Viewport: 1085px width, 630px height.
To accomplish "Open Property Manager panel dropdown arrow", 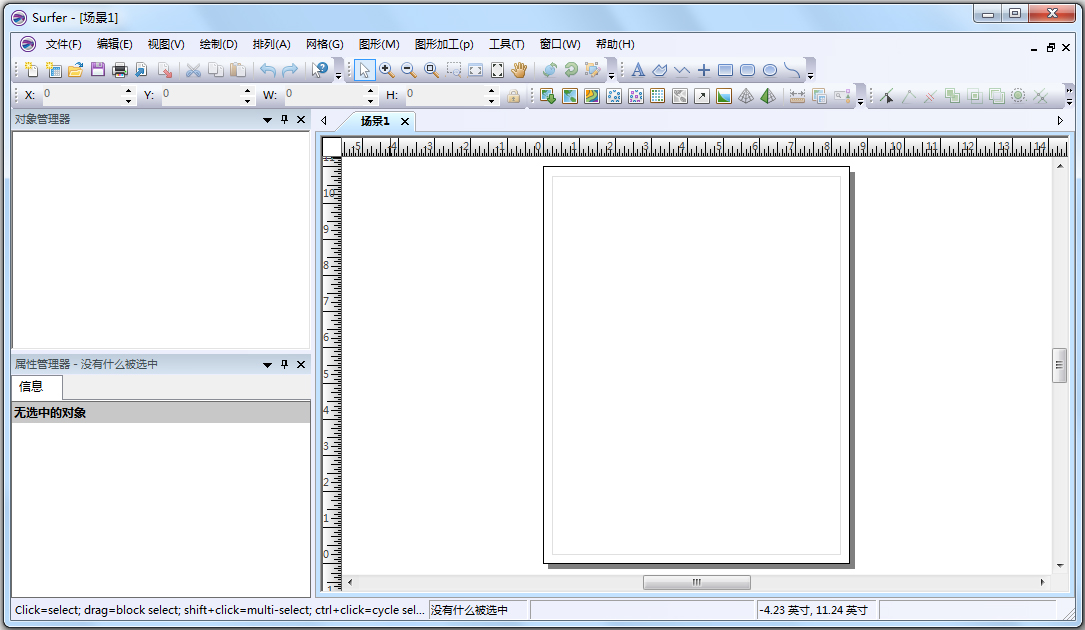I will point(267,364).
